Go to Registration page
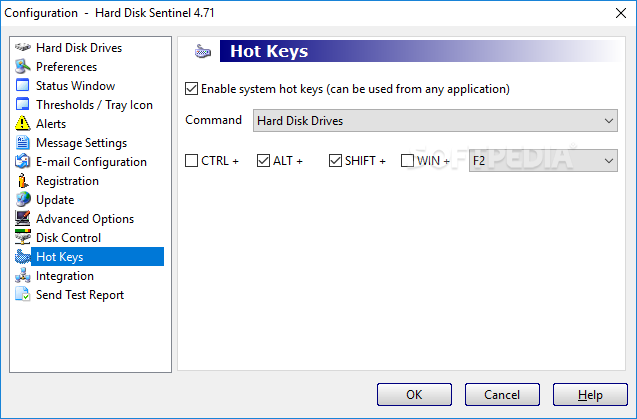637x419 pixels. pos(67,181)
